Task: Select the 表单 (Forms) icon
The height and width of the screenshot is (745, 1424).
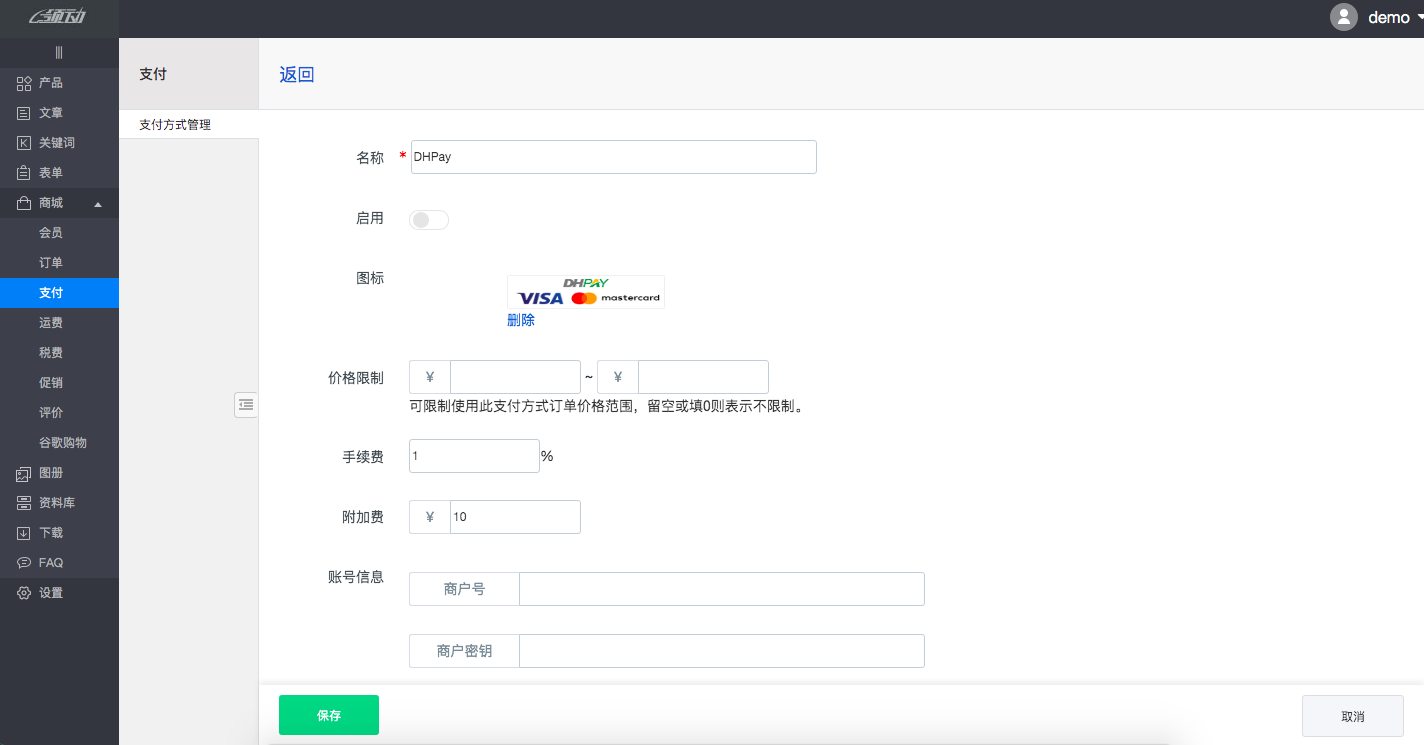Action: click(24, 173)
